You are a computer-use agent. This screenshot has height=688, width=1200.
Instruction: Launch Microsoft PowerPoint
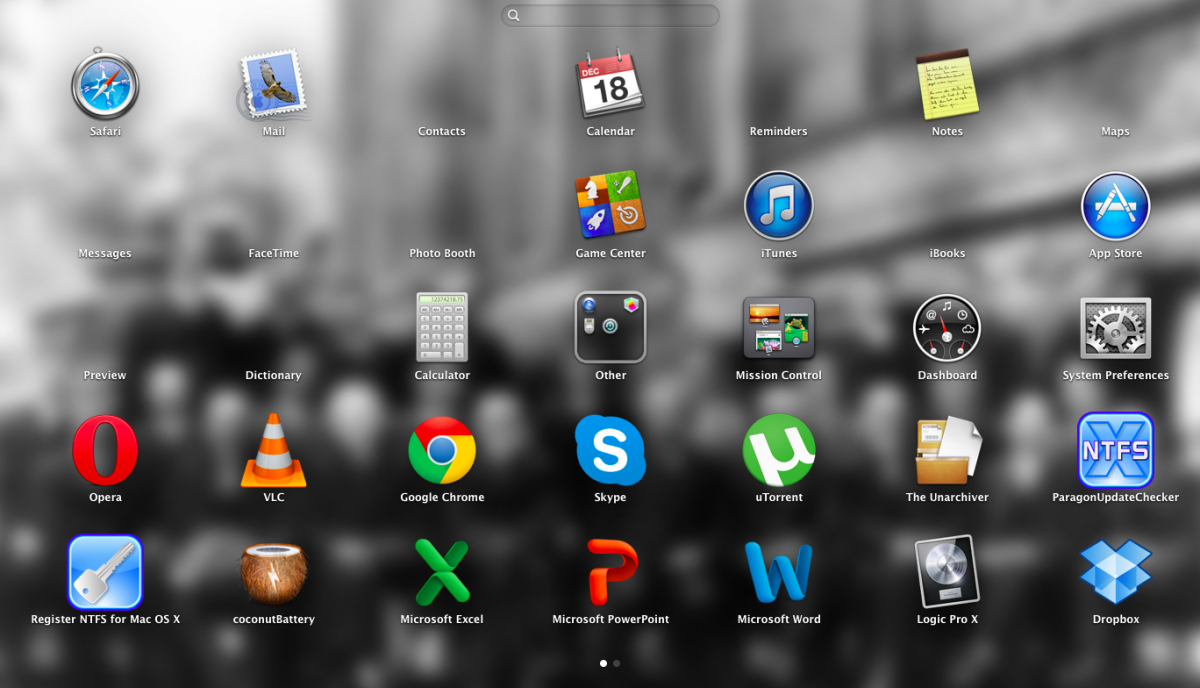point(611,572)
